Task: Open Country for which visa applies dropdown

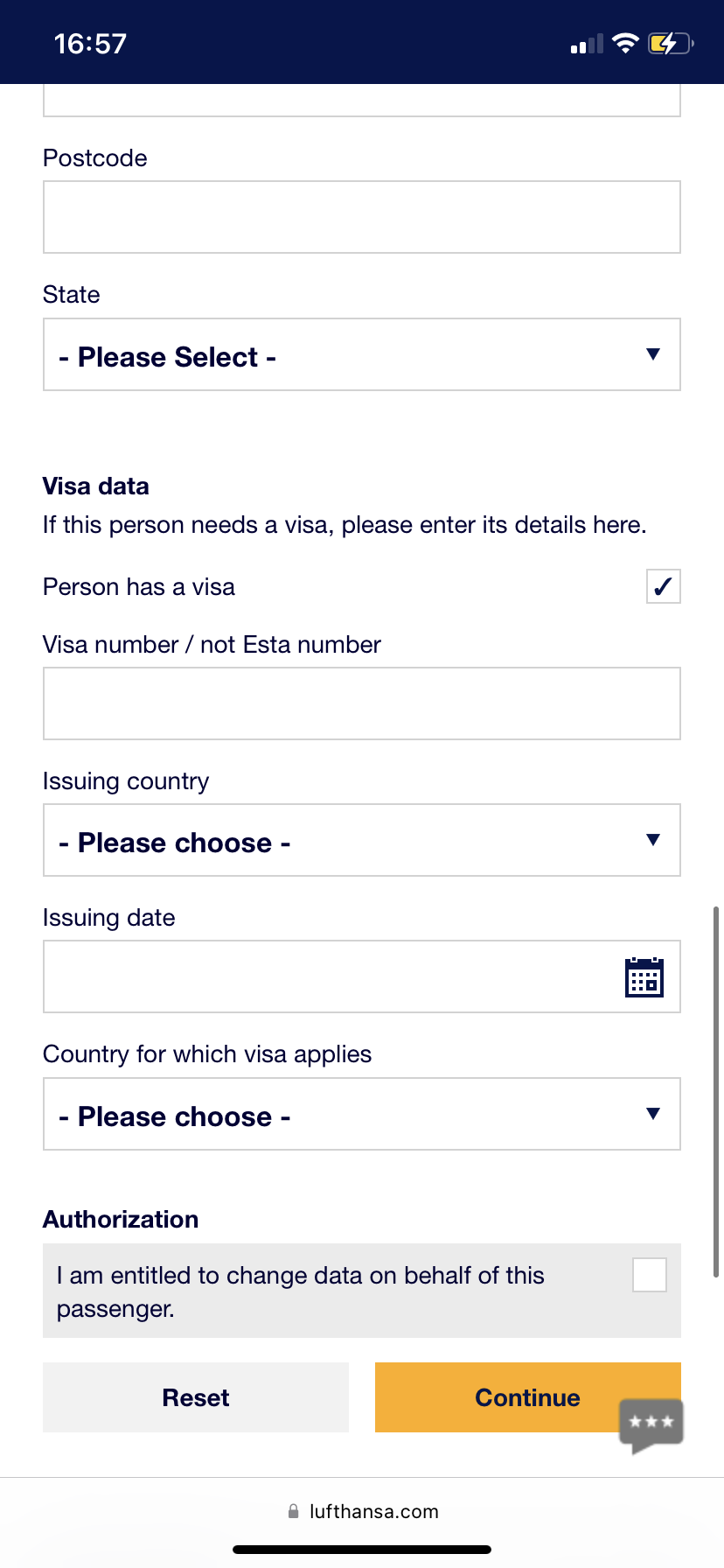Action: (x=362, y=1114)
